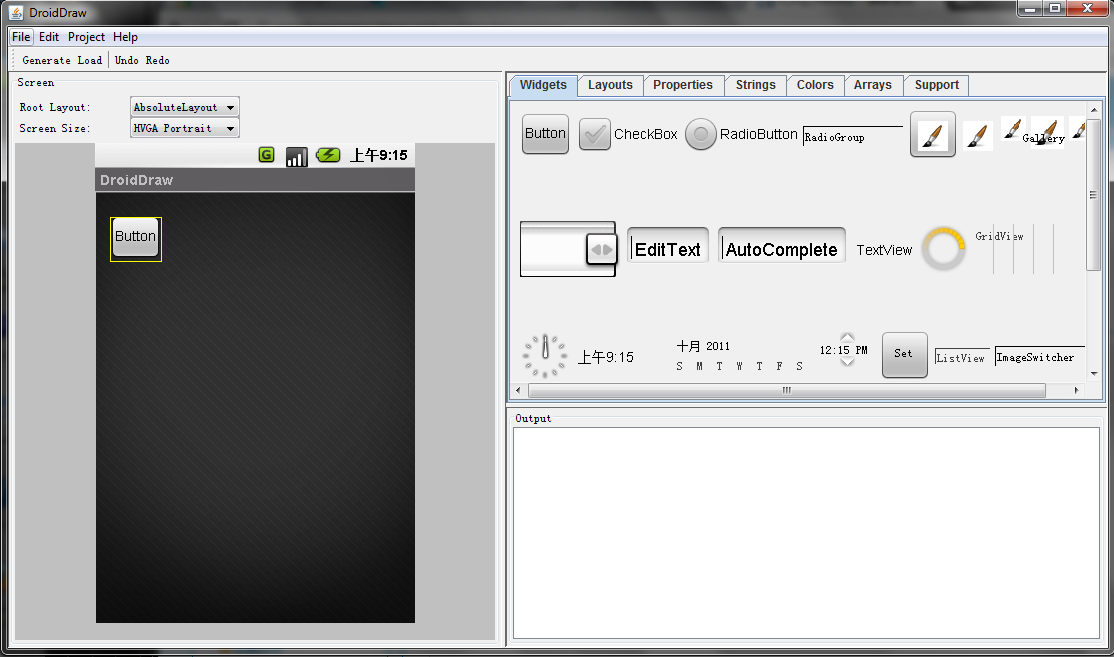This screenshot has width=1114, height=657.
Task: Select the Spinner widget with double arrows
Action: pyautogui.click(x=568, y=249)
